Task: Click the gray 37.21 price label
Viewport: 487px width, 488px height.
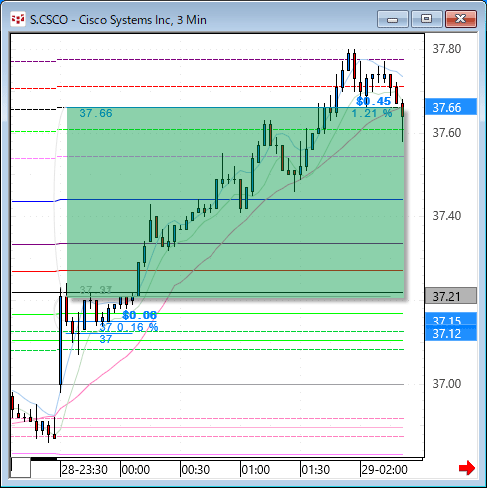Action: [x=451, y=296]
